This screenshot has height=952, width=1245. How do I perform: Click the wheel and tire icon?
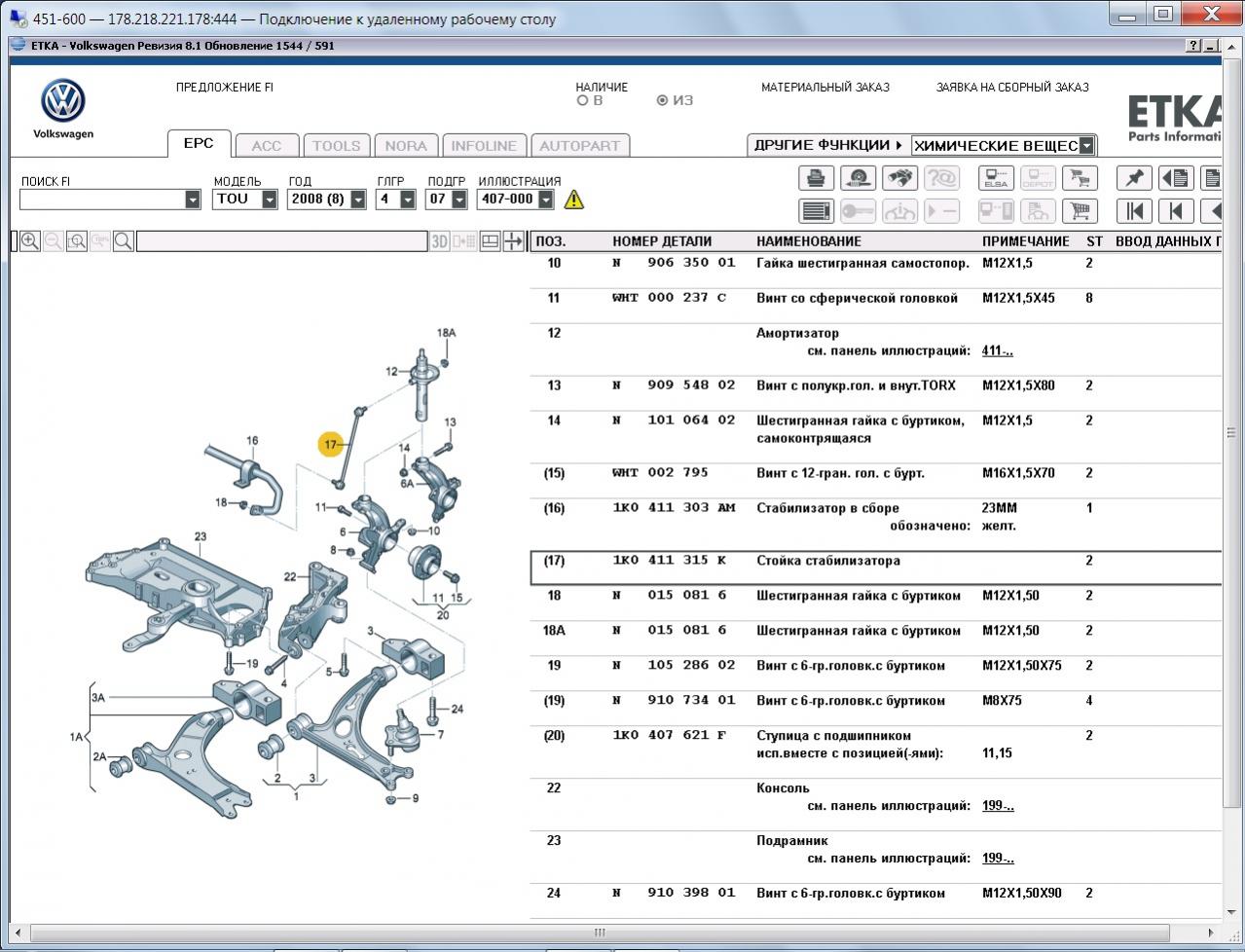858,178
